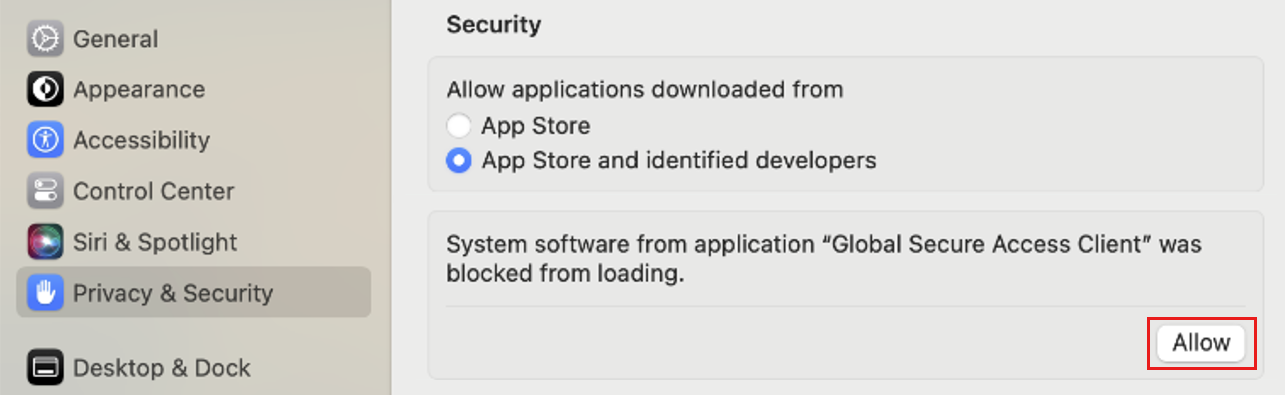The height and width of the screenshot is (395, 1285).
Task: Click the General gear icon
Action: 45,39
